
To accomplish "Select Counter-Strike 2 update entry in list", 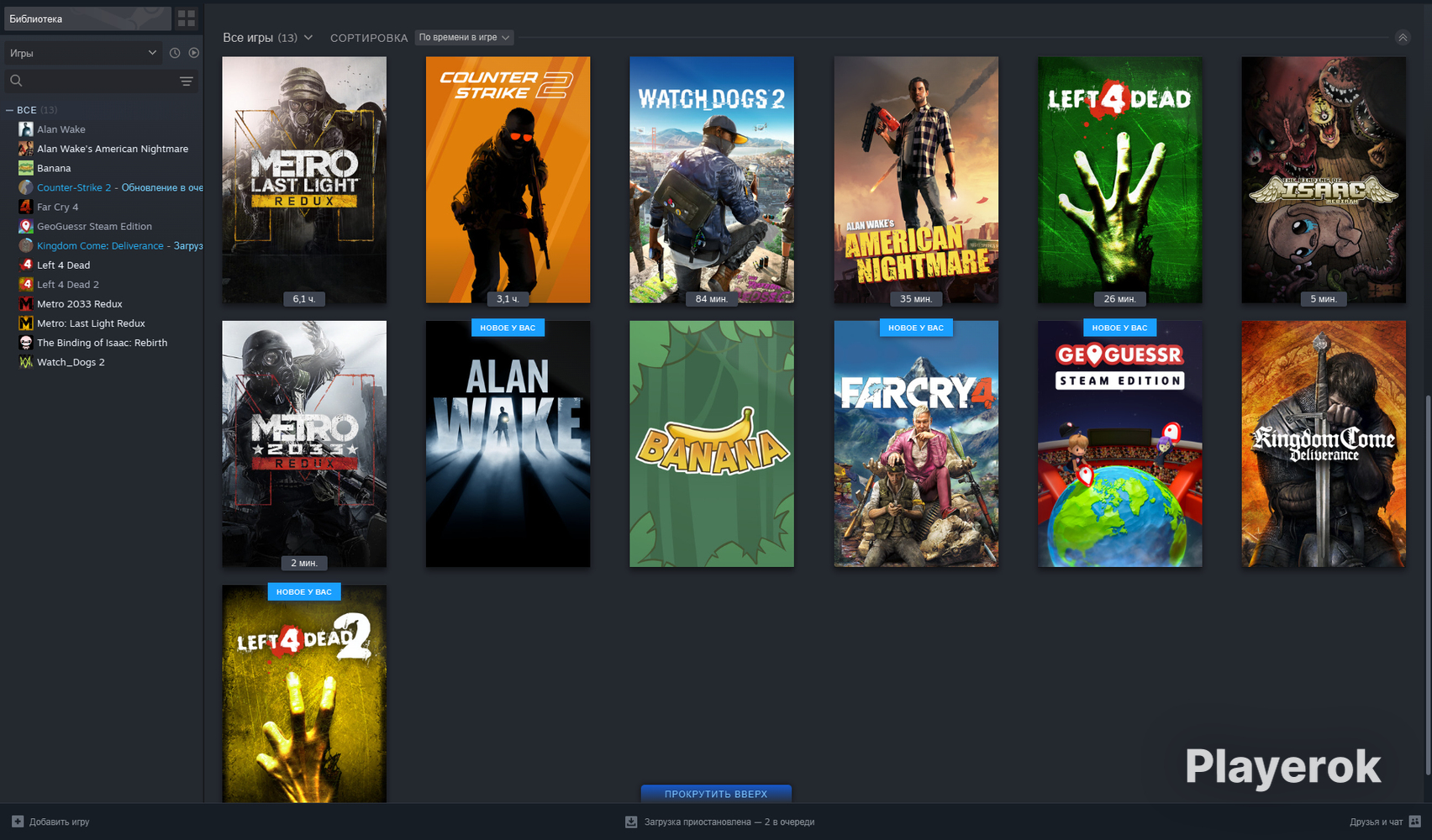I will (119, 187).
